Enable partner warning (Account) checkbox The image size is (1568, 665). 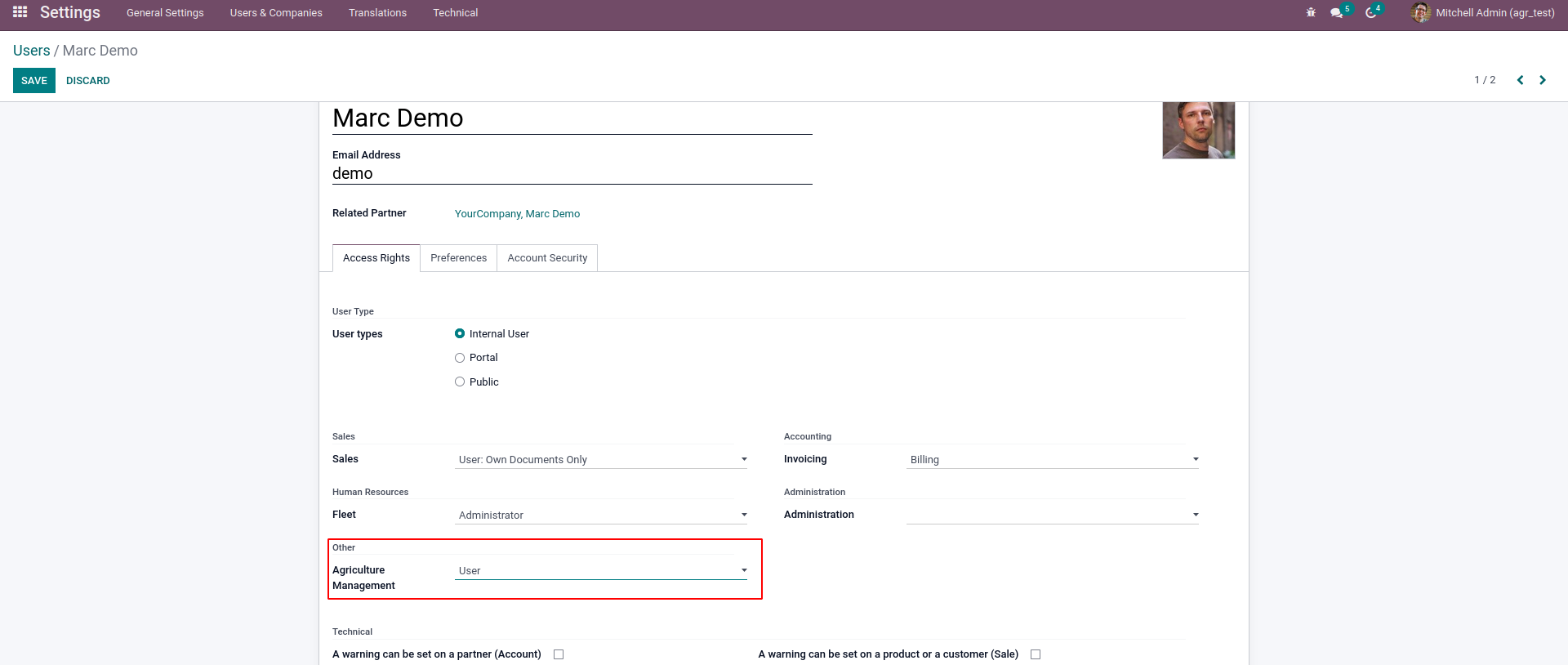559,654
